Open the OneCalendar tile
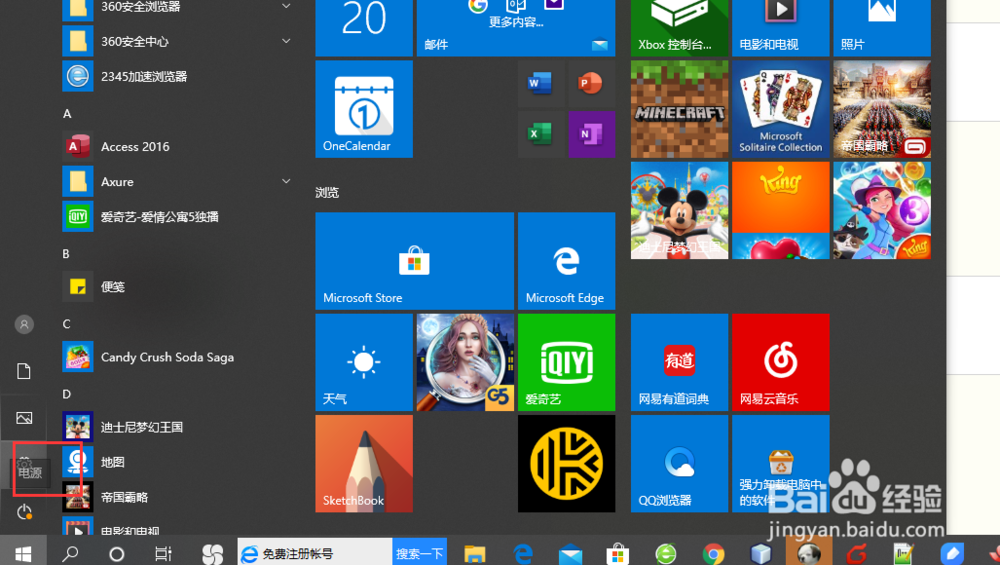 364,109
